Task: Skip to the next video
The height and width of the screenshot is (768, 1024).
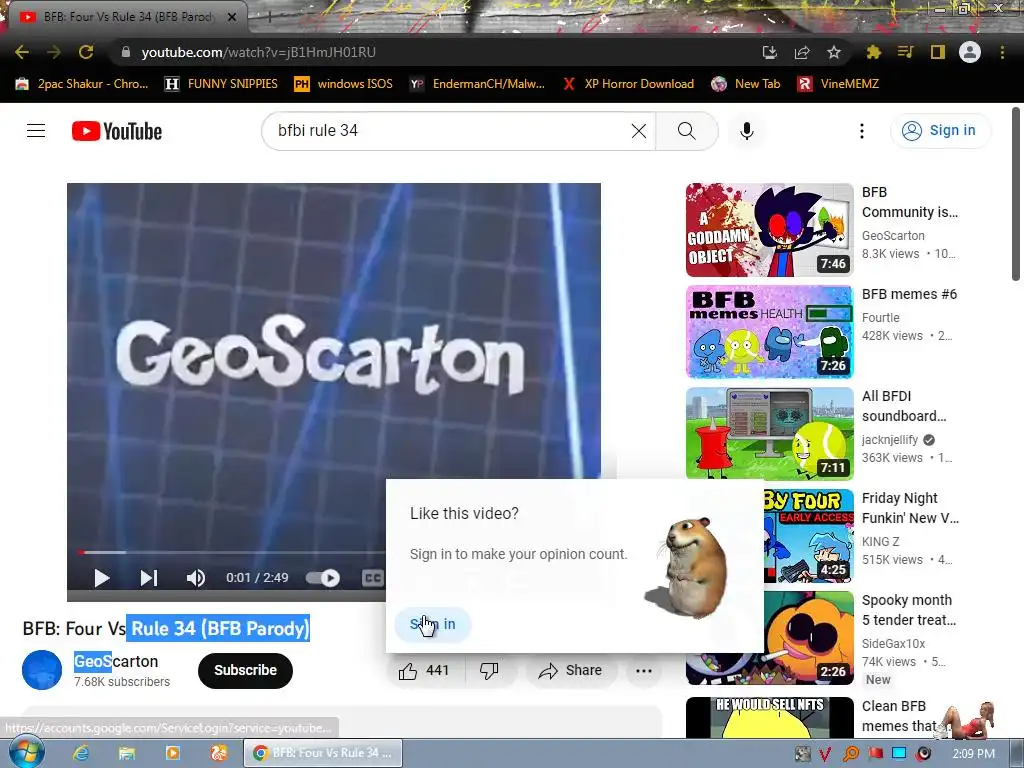Action: coord(149,578)
